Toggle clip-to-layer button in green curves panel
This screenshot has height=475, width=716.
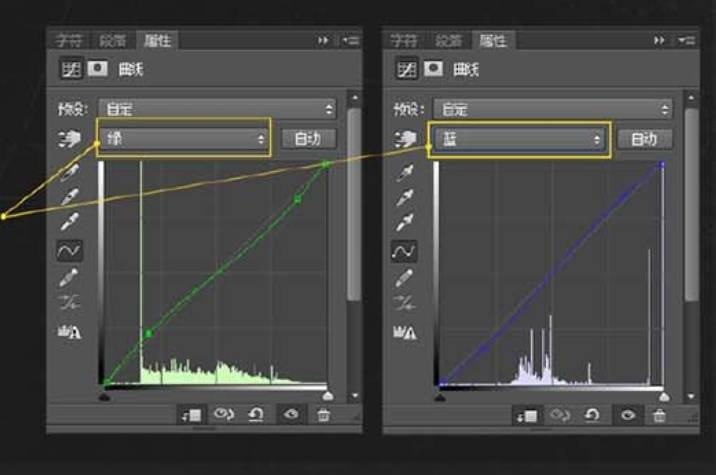click(x=190, y=414)
